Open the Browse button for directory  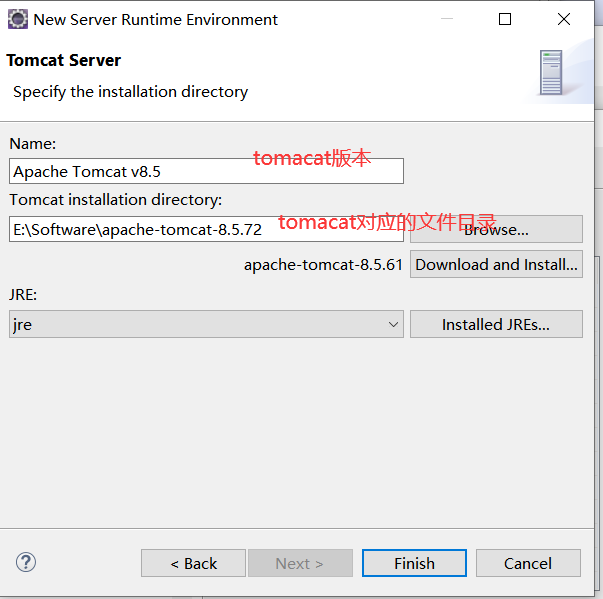[x=496, y=229]
